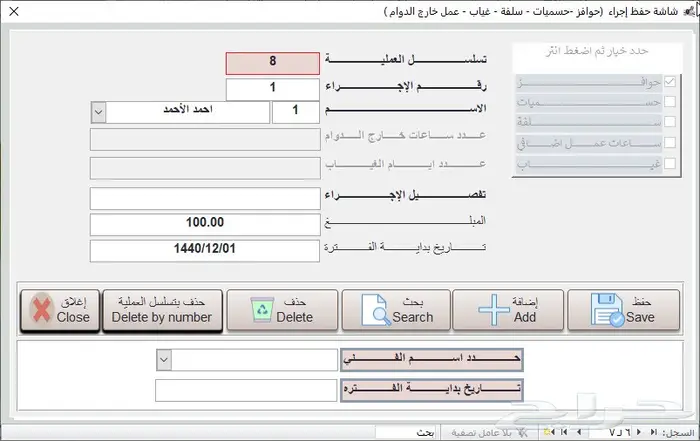700x441 pixels.
Task: Click the تسلسل العملية field showing 8
Action: click(x=273, y=63)
